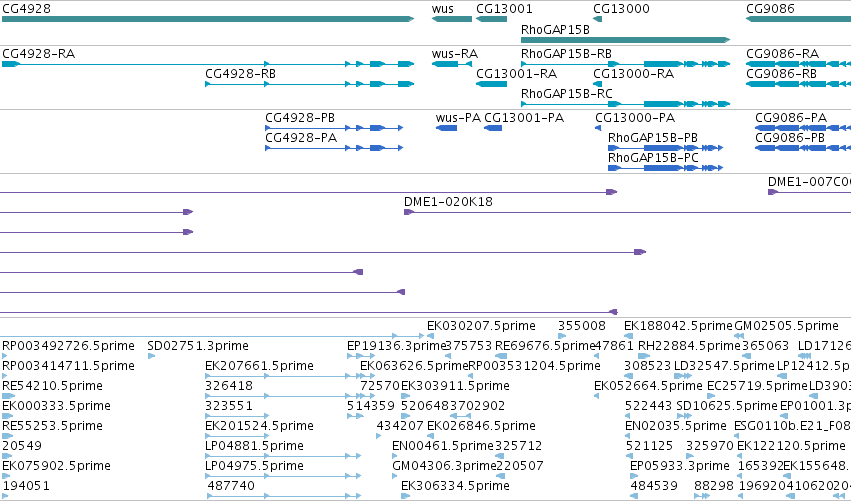Open the EK306334.5prime EST label
This screenshot has width=851, height=501.
tap(455, 486)
